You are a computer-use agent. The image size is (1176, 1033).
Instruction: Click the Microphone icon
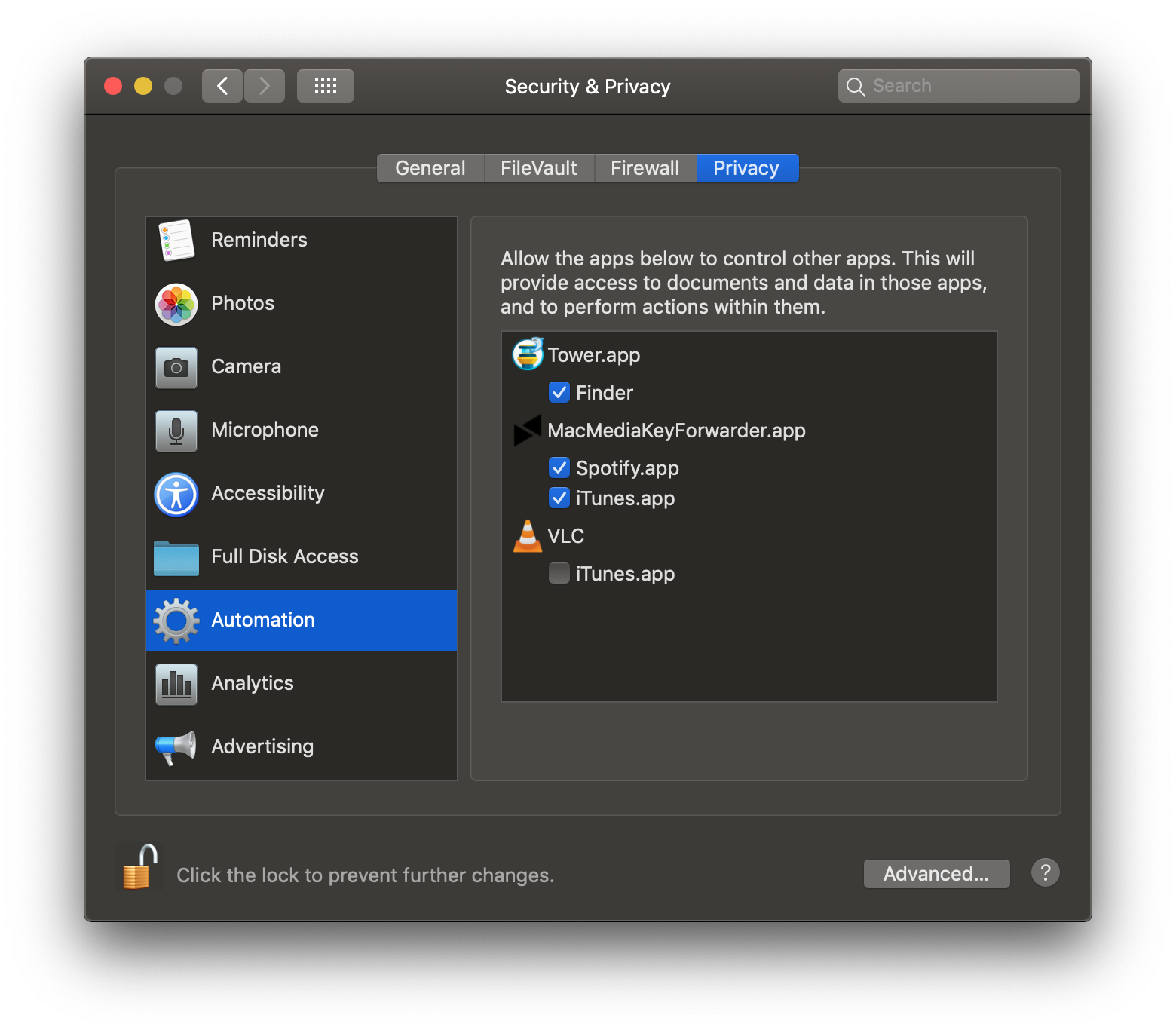[x=176, y=430]
